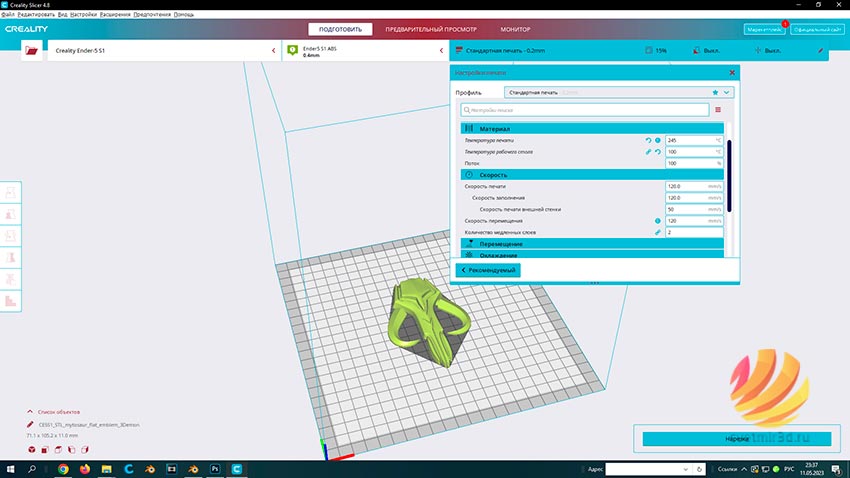Switch to front view cube icon
The image size is (850, 478).
[x=45, y=450]
